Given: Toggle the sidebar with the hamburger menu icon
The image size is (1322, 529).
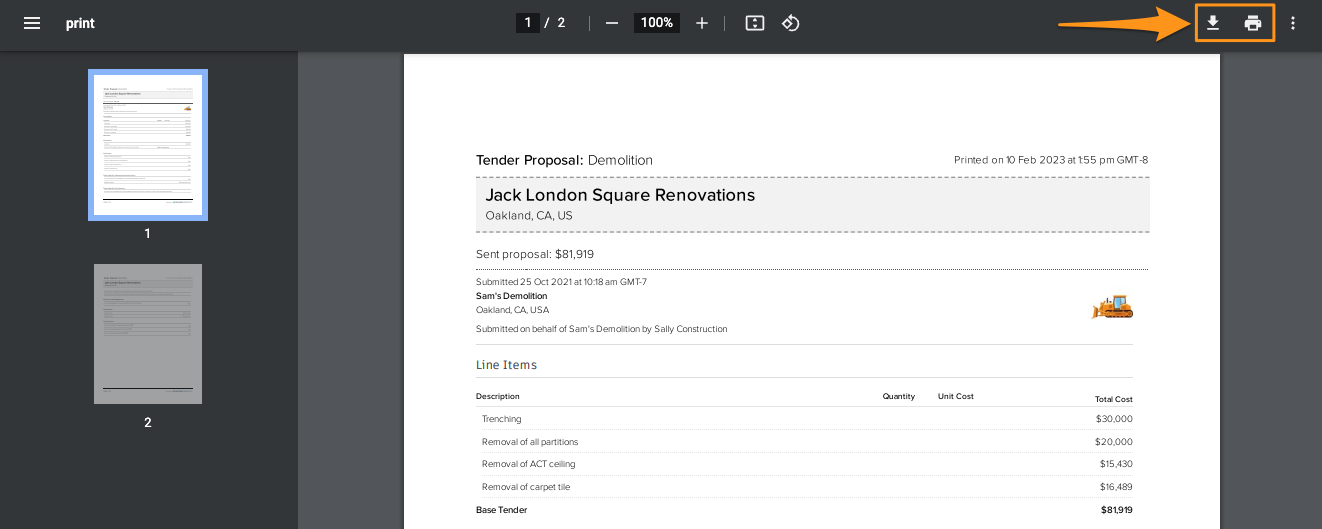Looking at the screenshot, I should [x=32, y=23].
